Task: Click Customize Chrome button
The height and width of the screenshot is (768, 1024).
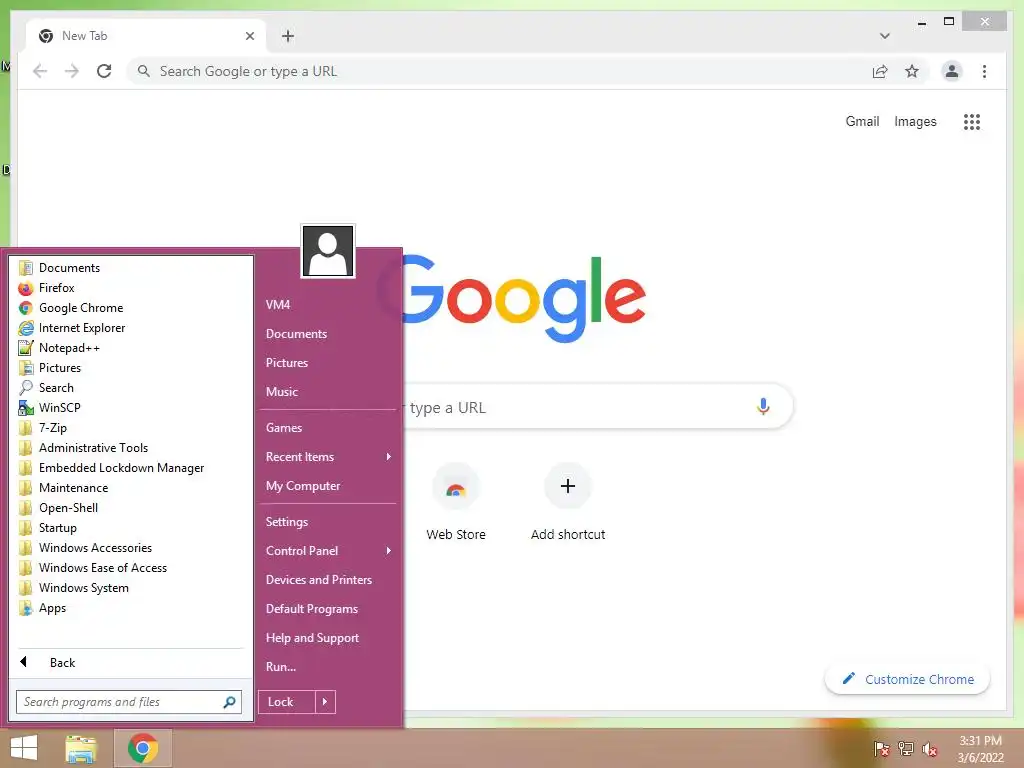Action: [908, 679]
